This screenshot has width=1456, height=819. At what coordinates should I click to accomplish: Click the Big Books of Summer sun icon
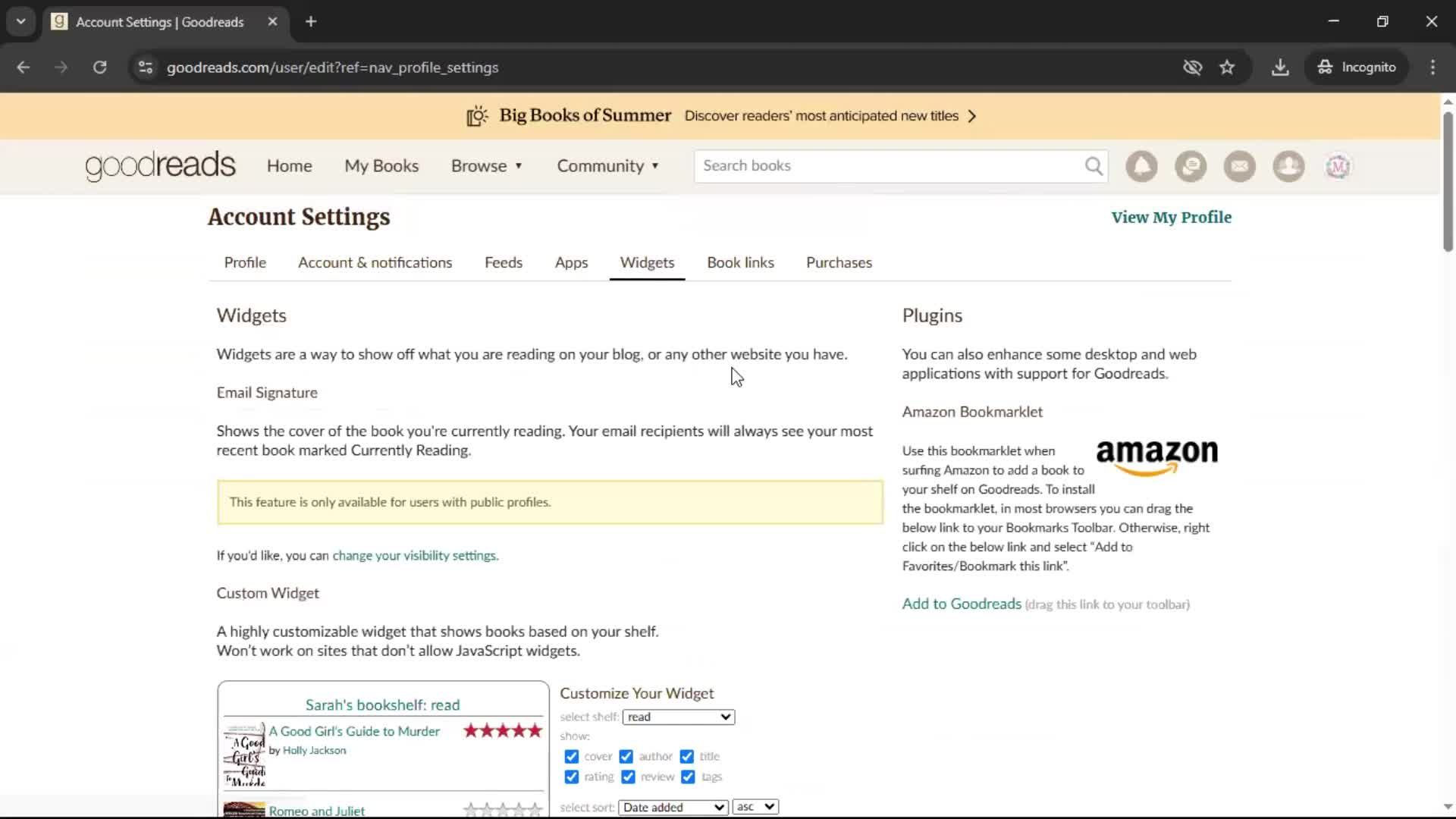(477, 115)
